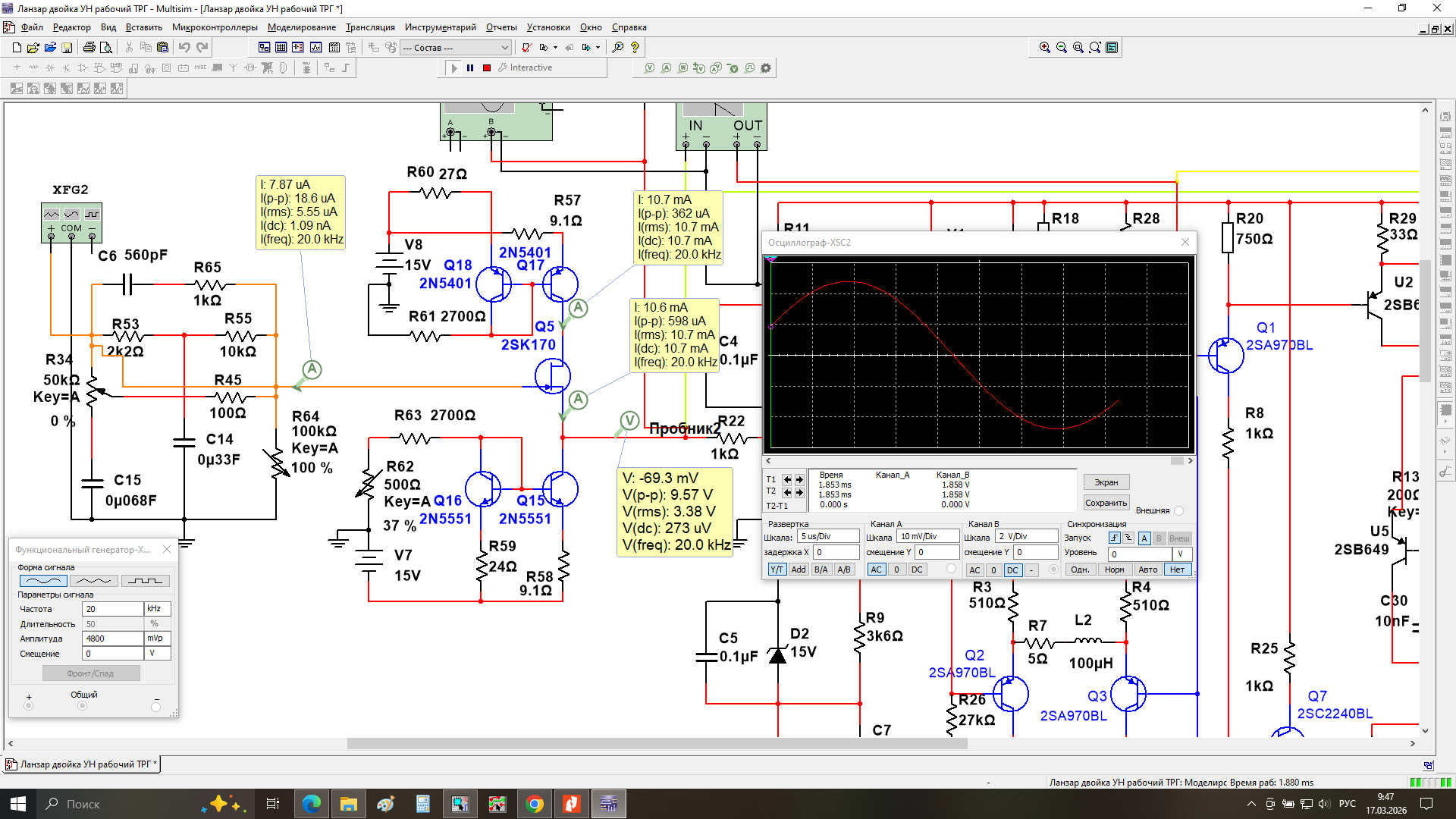Place a voltage probe from toolbar
Screen dimensions: 1456x819
(649, 67)
